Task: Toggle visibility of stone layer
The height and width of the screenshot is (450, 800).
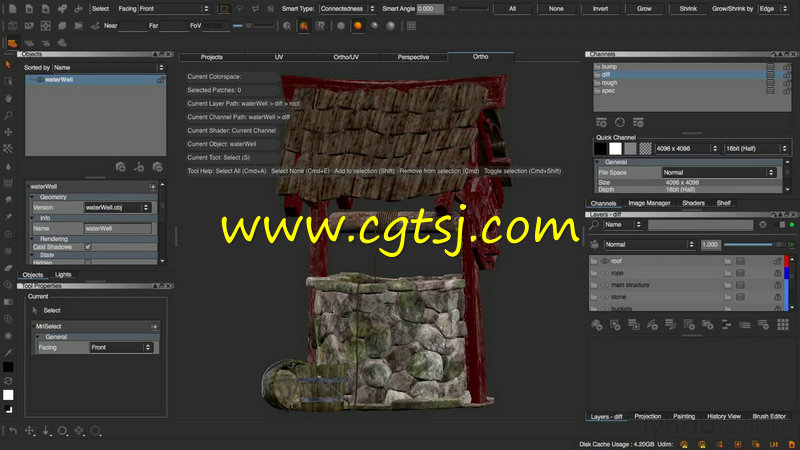Action: tap(605, 297)
